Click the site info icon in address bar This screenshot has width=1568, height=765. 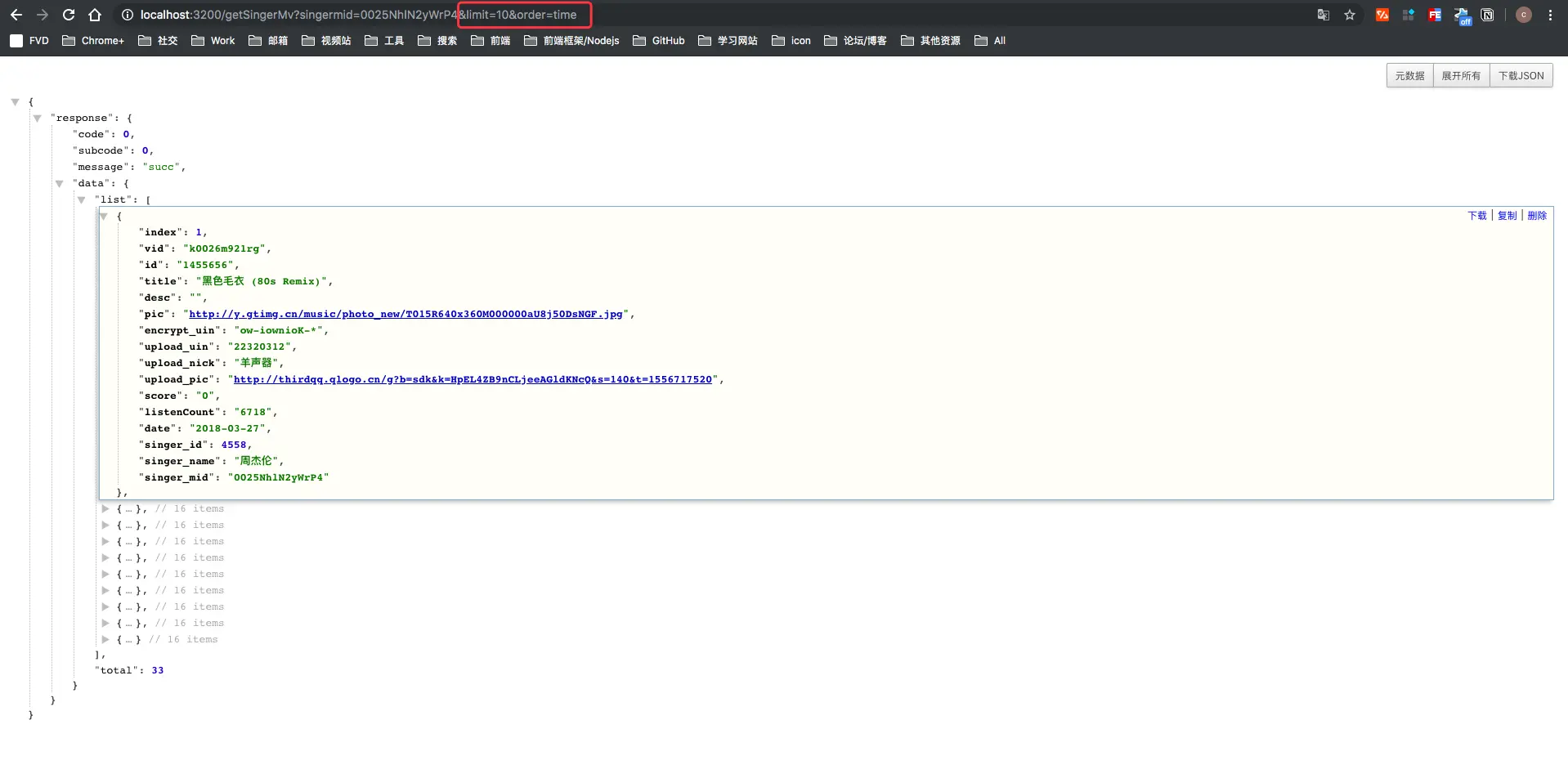pos(128,15)
